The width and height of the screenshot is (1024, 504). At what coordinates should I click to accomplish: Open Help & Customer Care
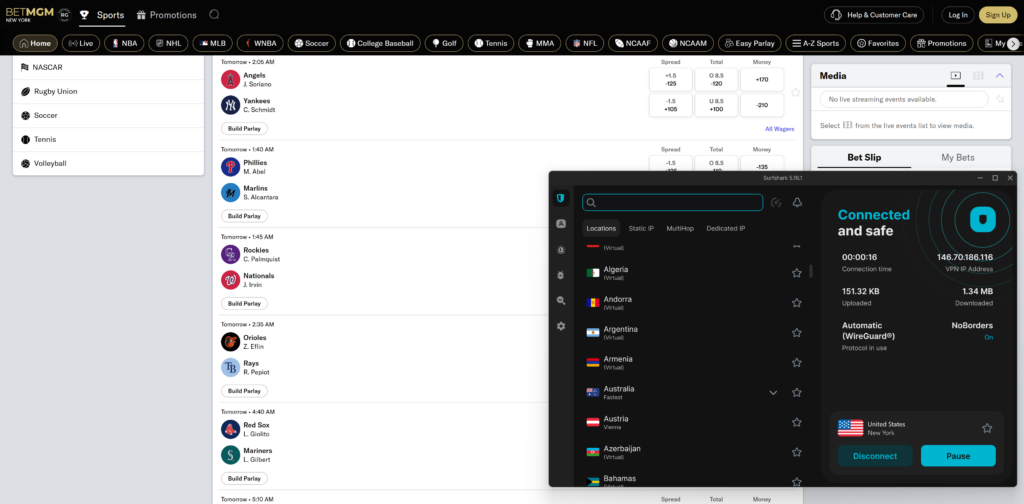click(x=874, y=15)
